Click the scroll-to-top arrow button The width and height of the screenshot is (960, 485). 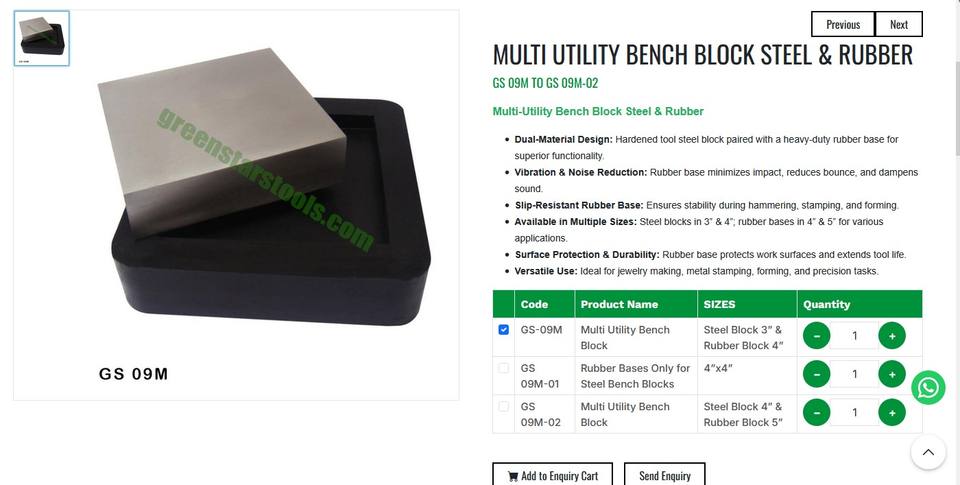pyautogui.click(x=928, y=453)
